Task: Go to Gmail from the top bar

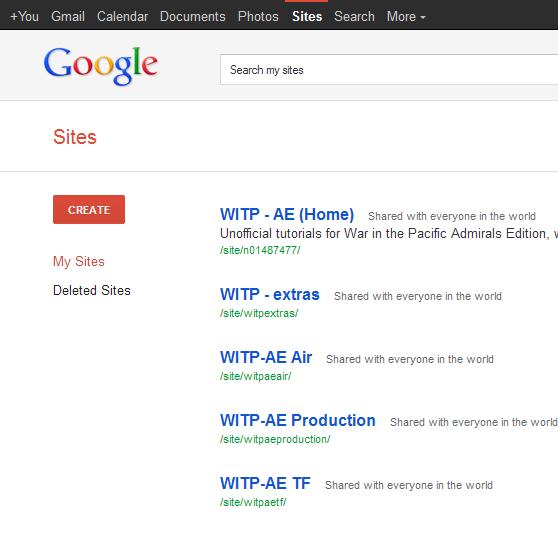Action: [x=68, y=16]
